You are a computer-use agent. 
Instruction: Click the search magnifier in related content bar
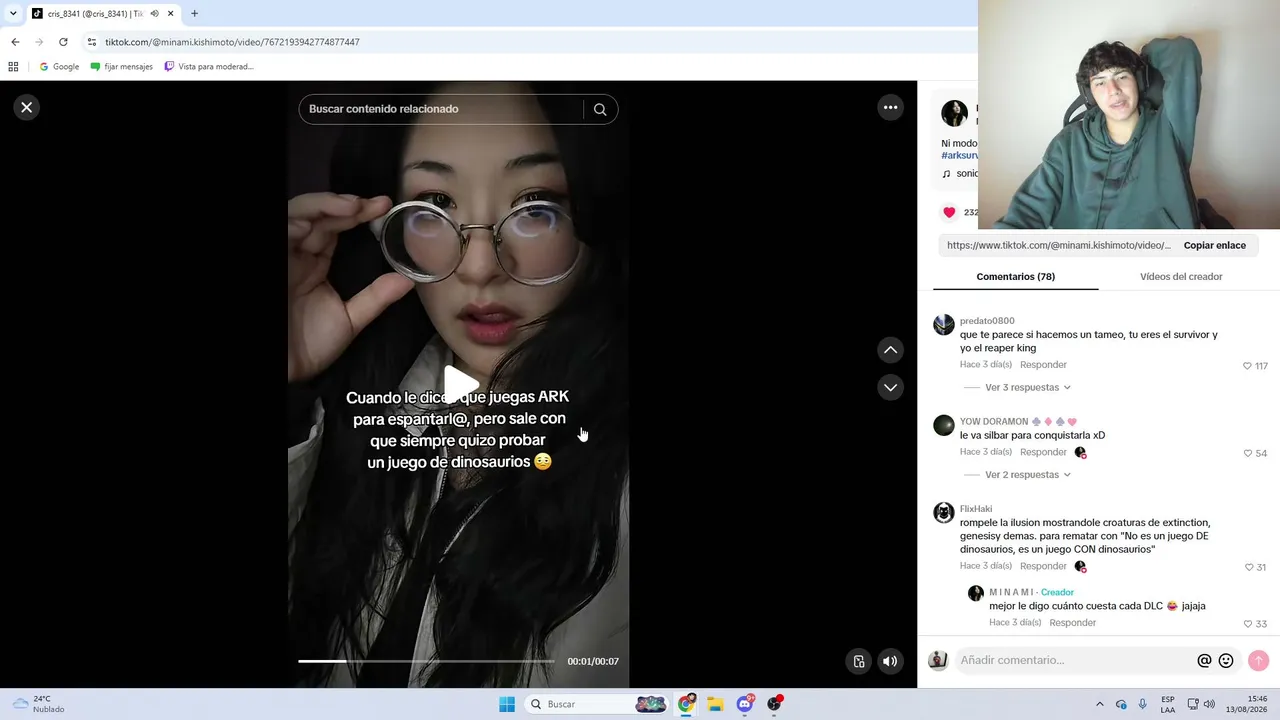point(600,109)
